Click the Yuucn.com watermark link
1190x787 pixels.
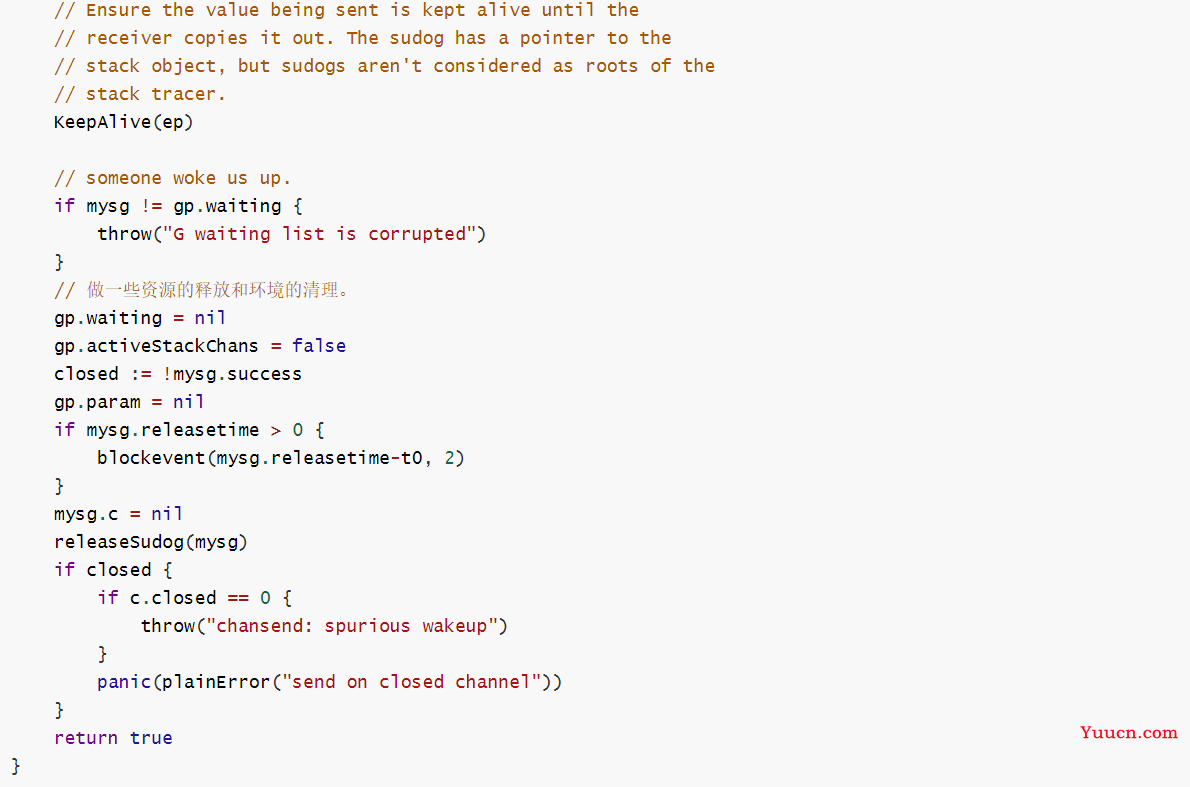1129,732
